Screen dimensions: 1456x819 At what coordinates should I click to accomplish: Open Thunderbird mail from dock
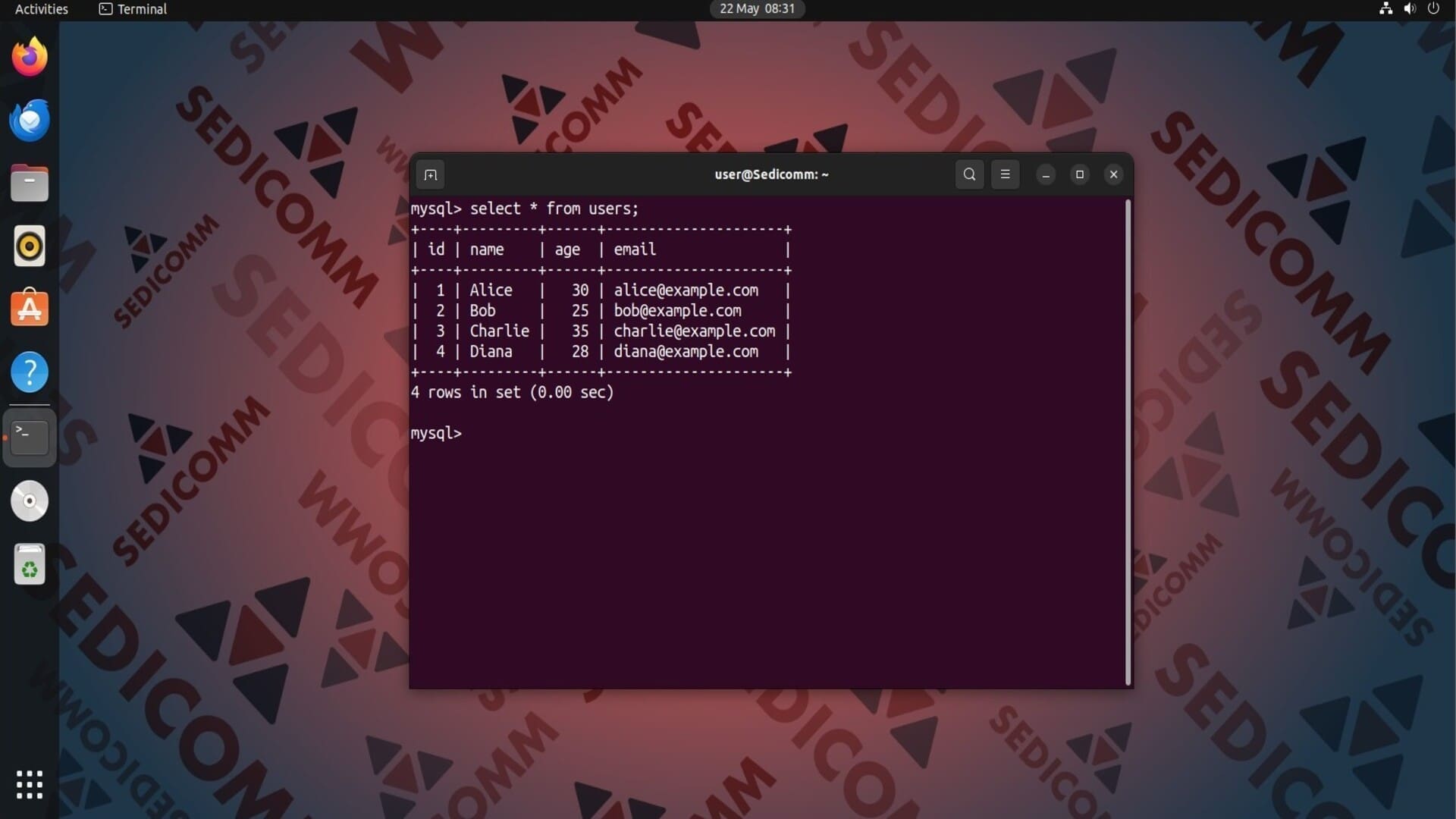tap(30, 120)
